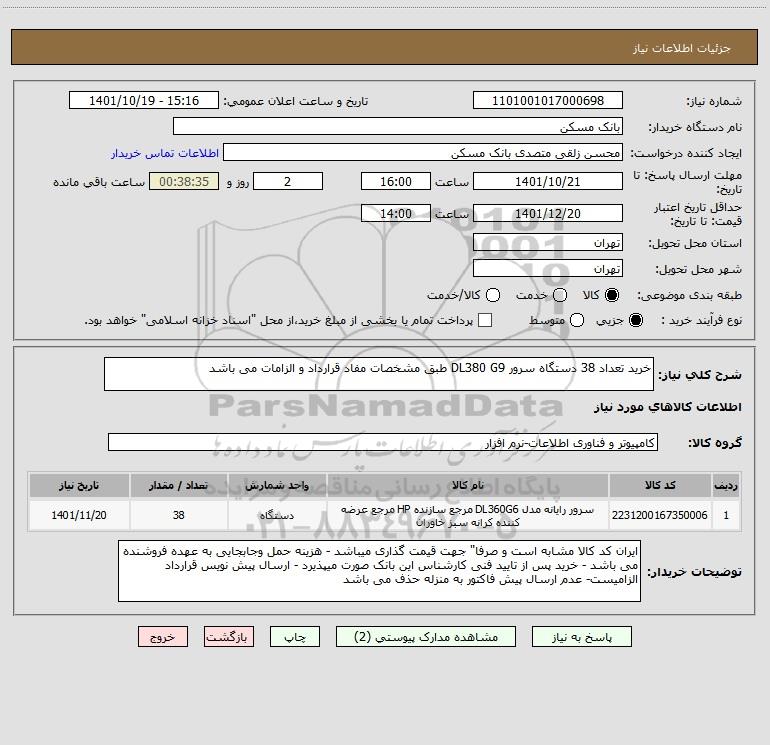Screen dimensions: 770x745
Task: Click product code 2231200167350006 cell
Action: (660, 515)
